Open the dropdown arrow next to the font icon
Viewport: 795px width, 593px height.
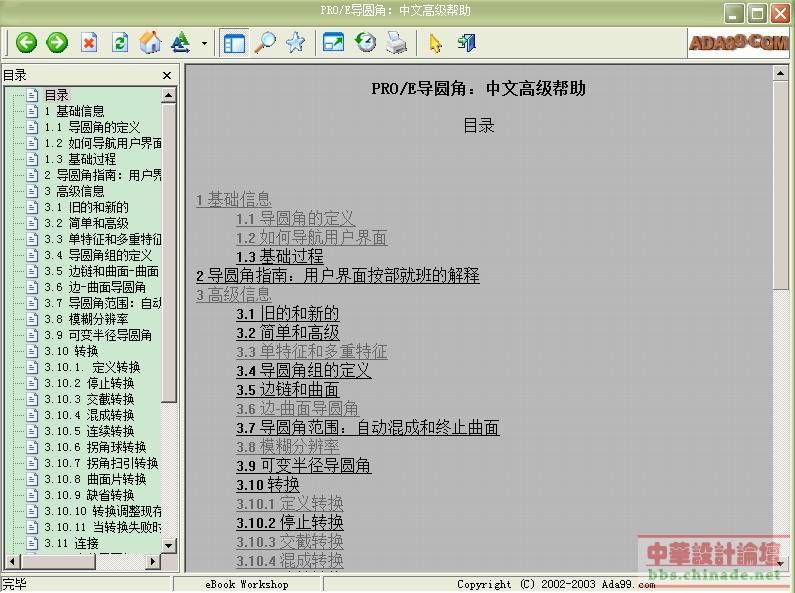pyautogui.click(x=204, y=43)
